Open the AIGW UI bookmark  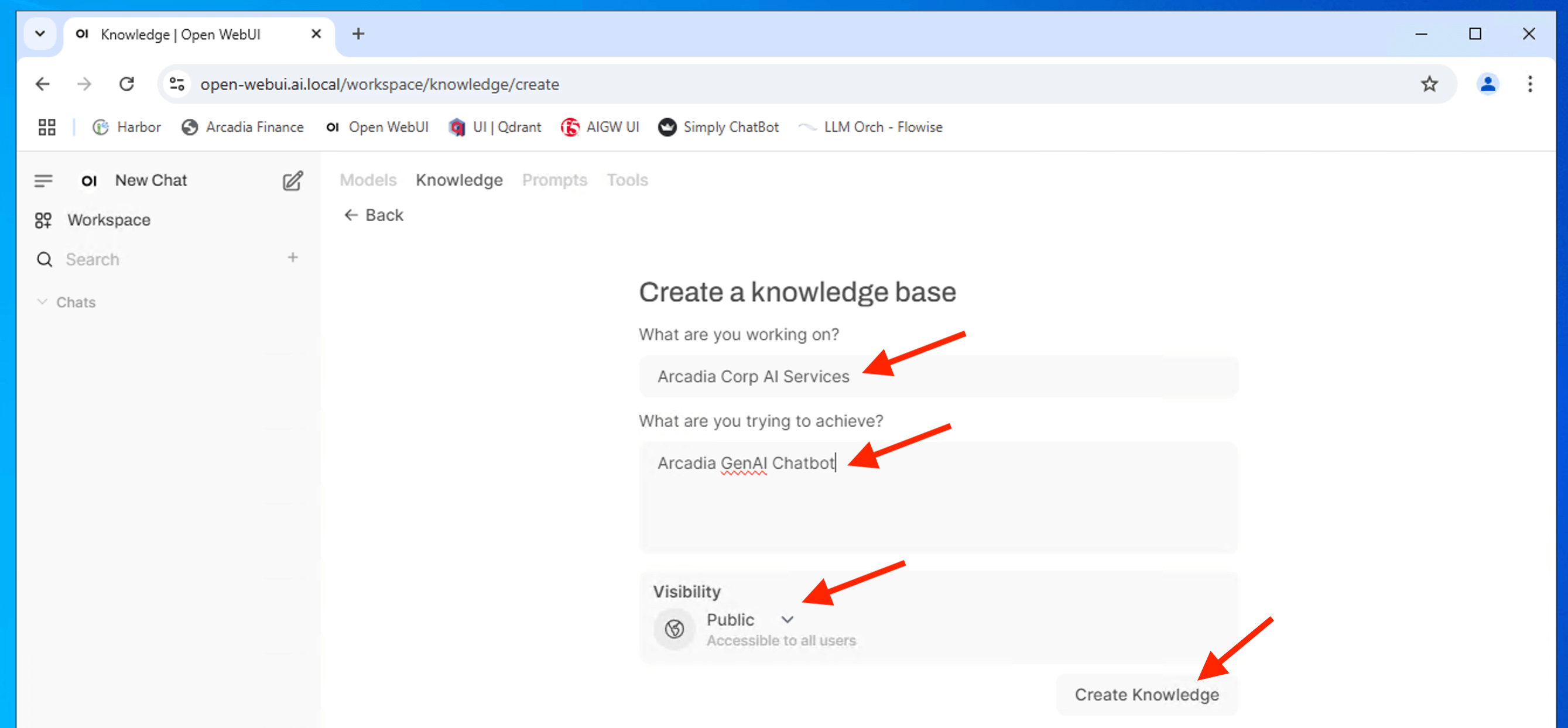600,127
